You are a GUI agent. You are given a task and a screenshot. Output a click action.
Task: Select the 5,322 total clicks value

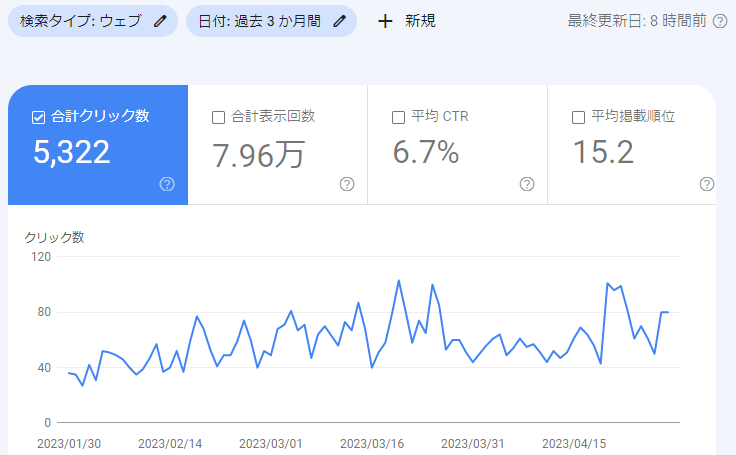click(72, 152)
